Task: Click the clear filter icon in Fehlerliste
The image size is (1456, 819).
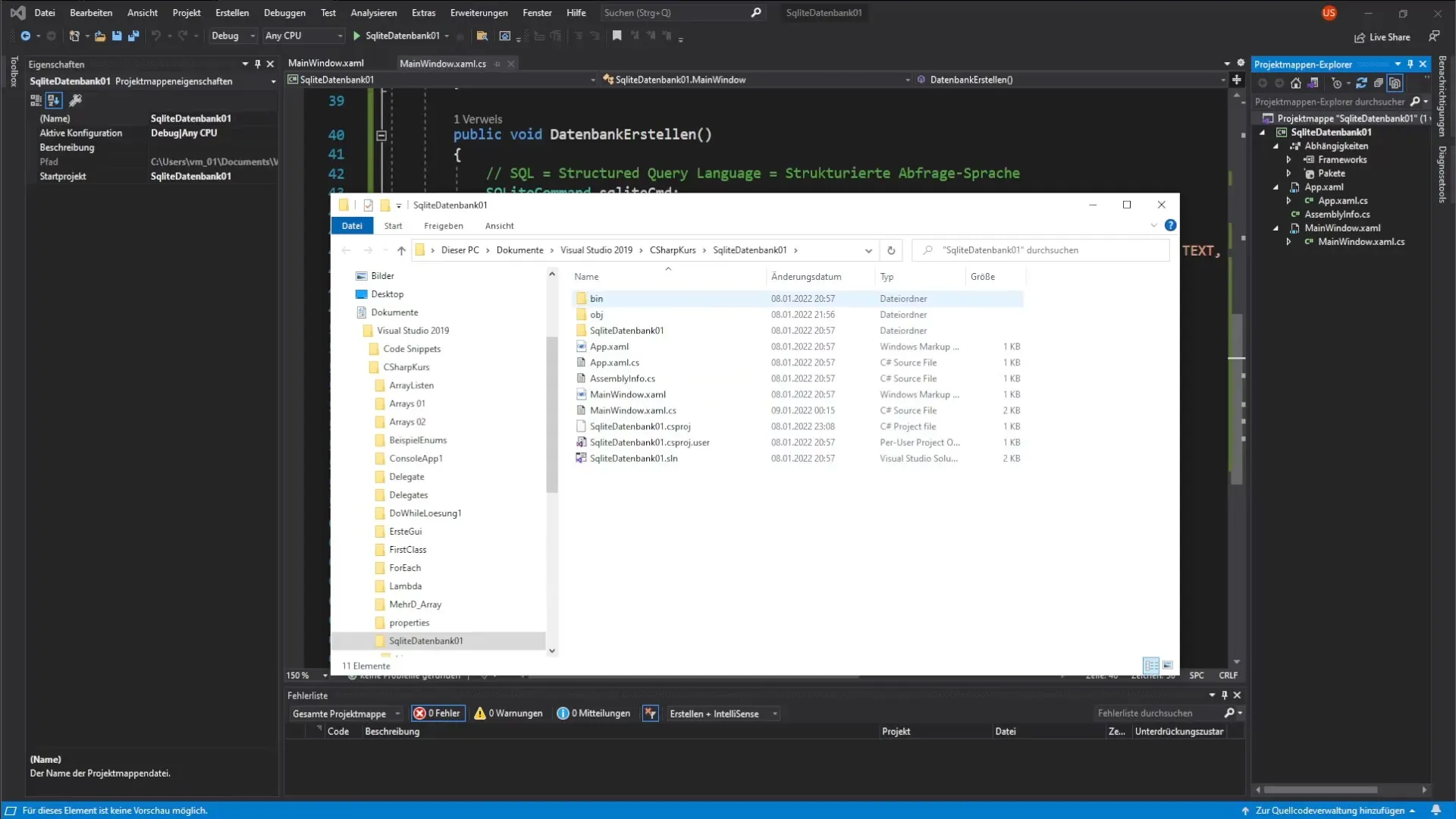Action: click(651, 714)
